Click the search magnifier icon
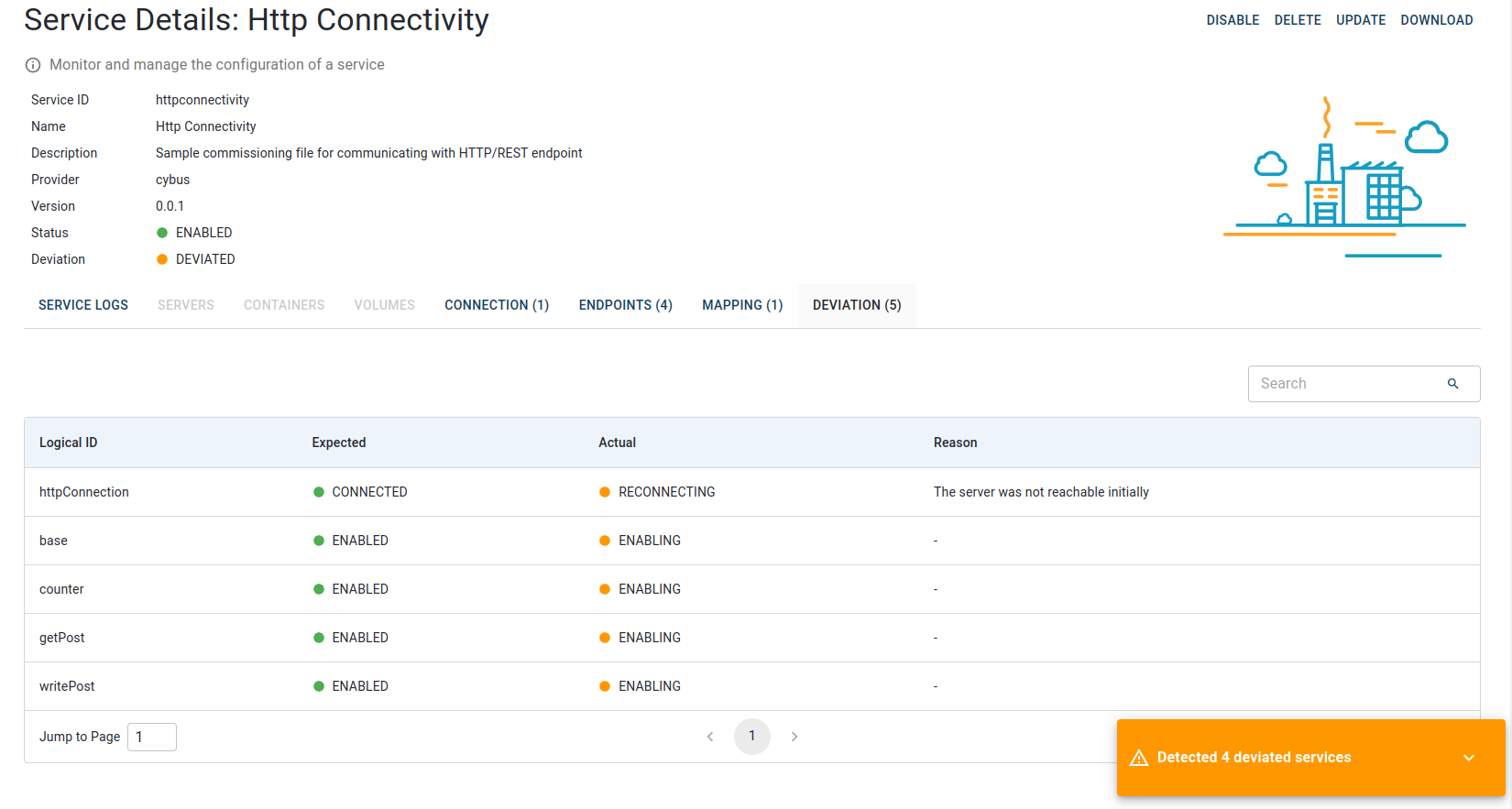The image size is (1512, 809). point(1452,384)
